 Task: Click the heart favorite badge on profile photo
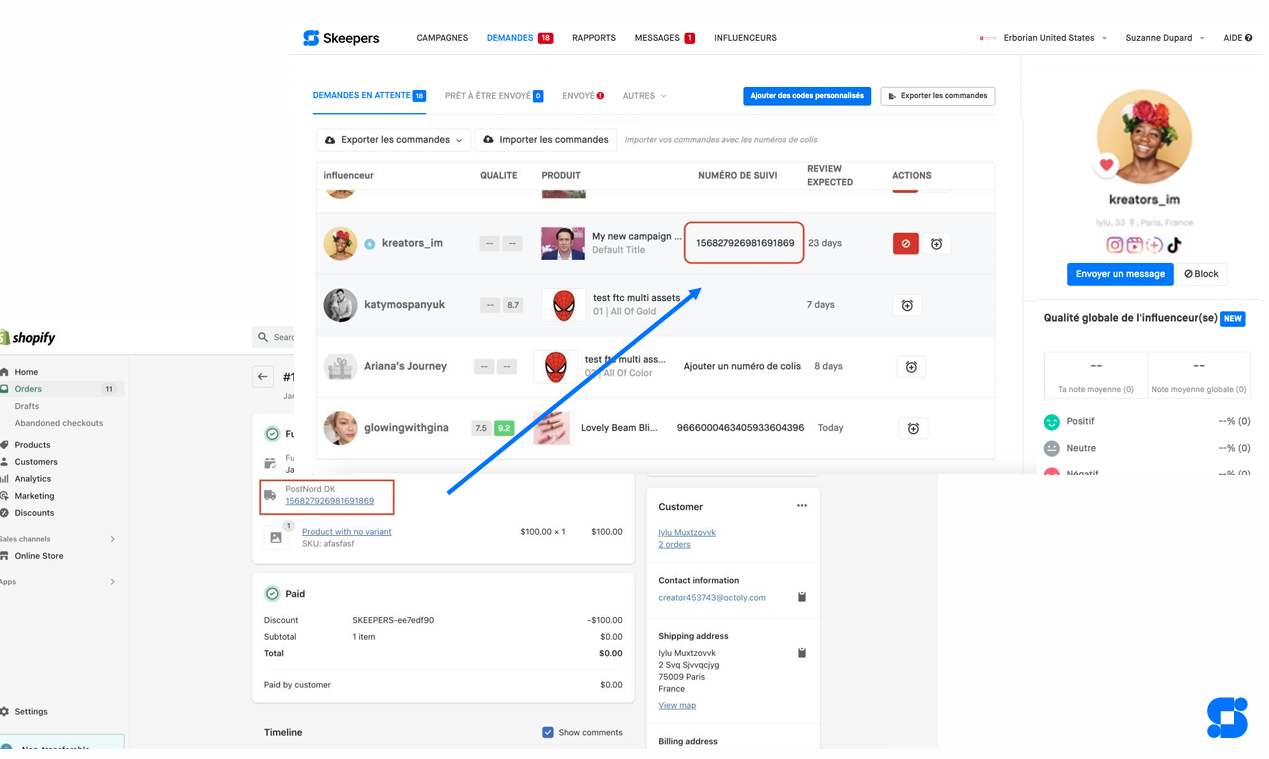[x=1106, y=165]
